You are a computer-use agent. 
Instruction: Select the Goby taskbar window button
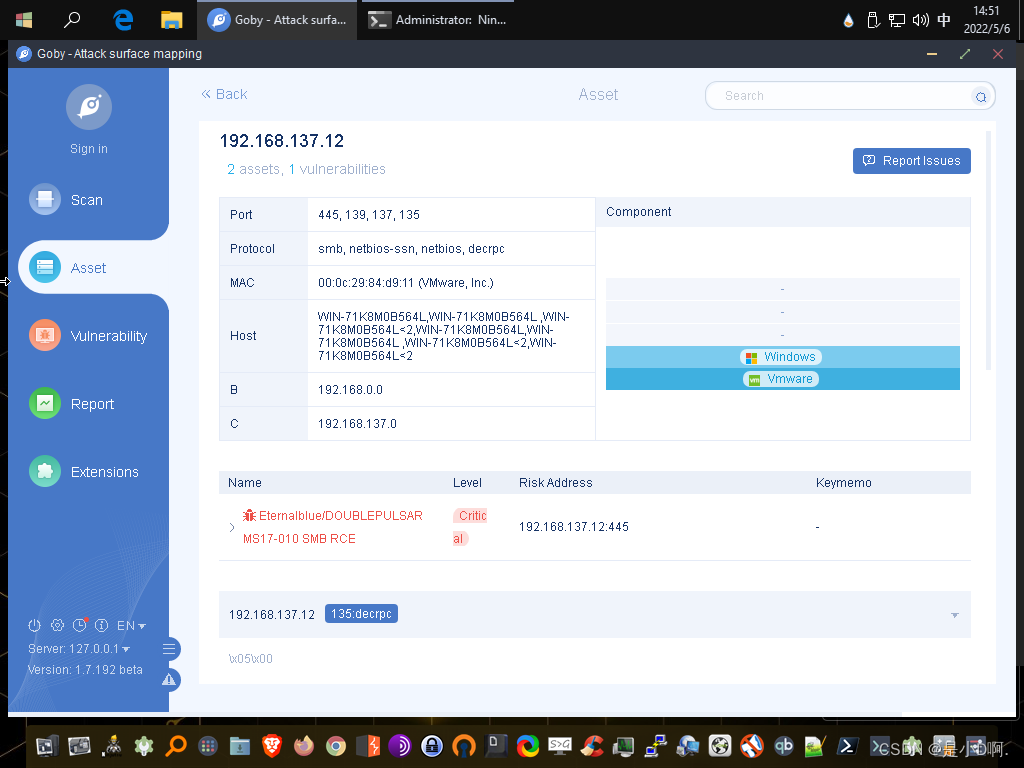click(277, 20)
